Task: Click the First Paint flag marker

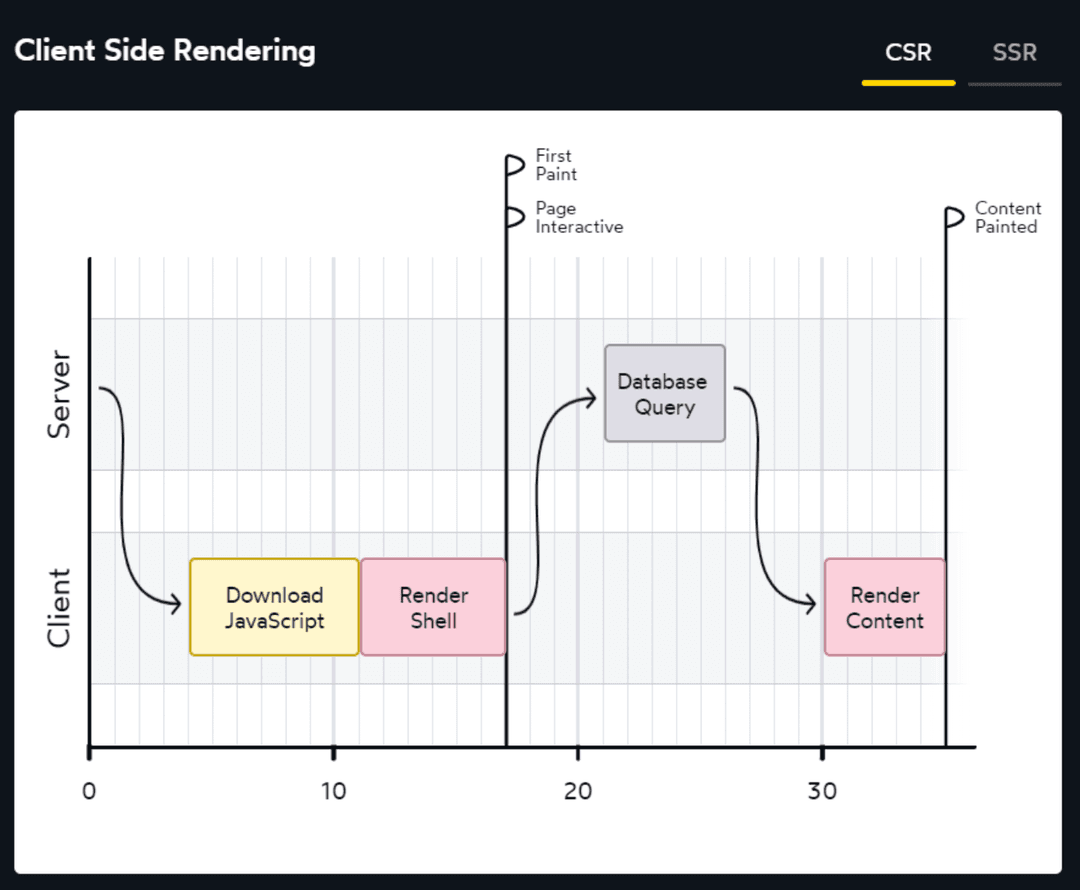Action: [x=515, y=165]
